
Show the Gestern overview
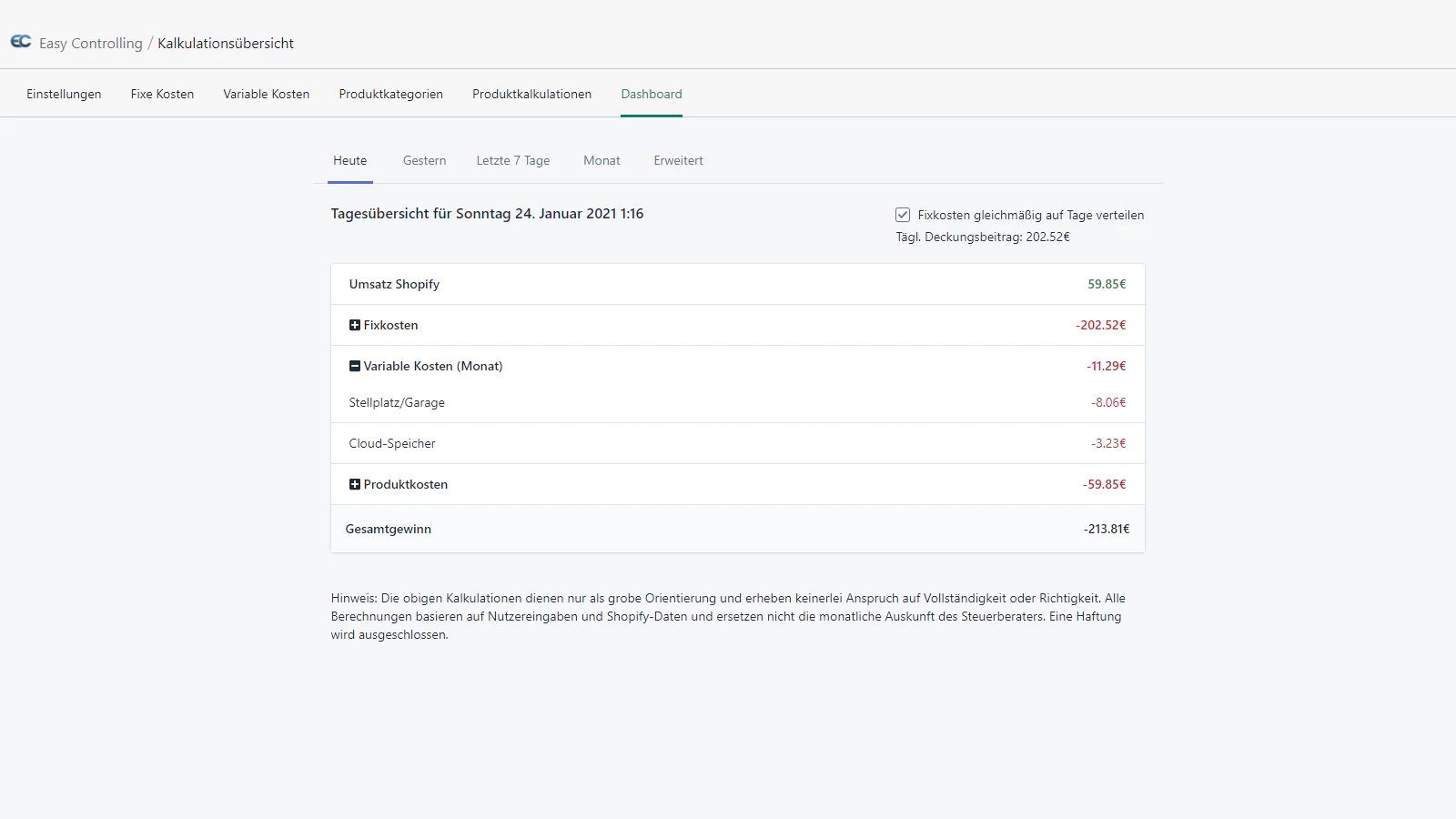click(424, 160)
